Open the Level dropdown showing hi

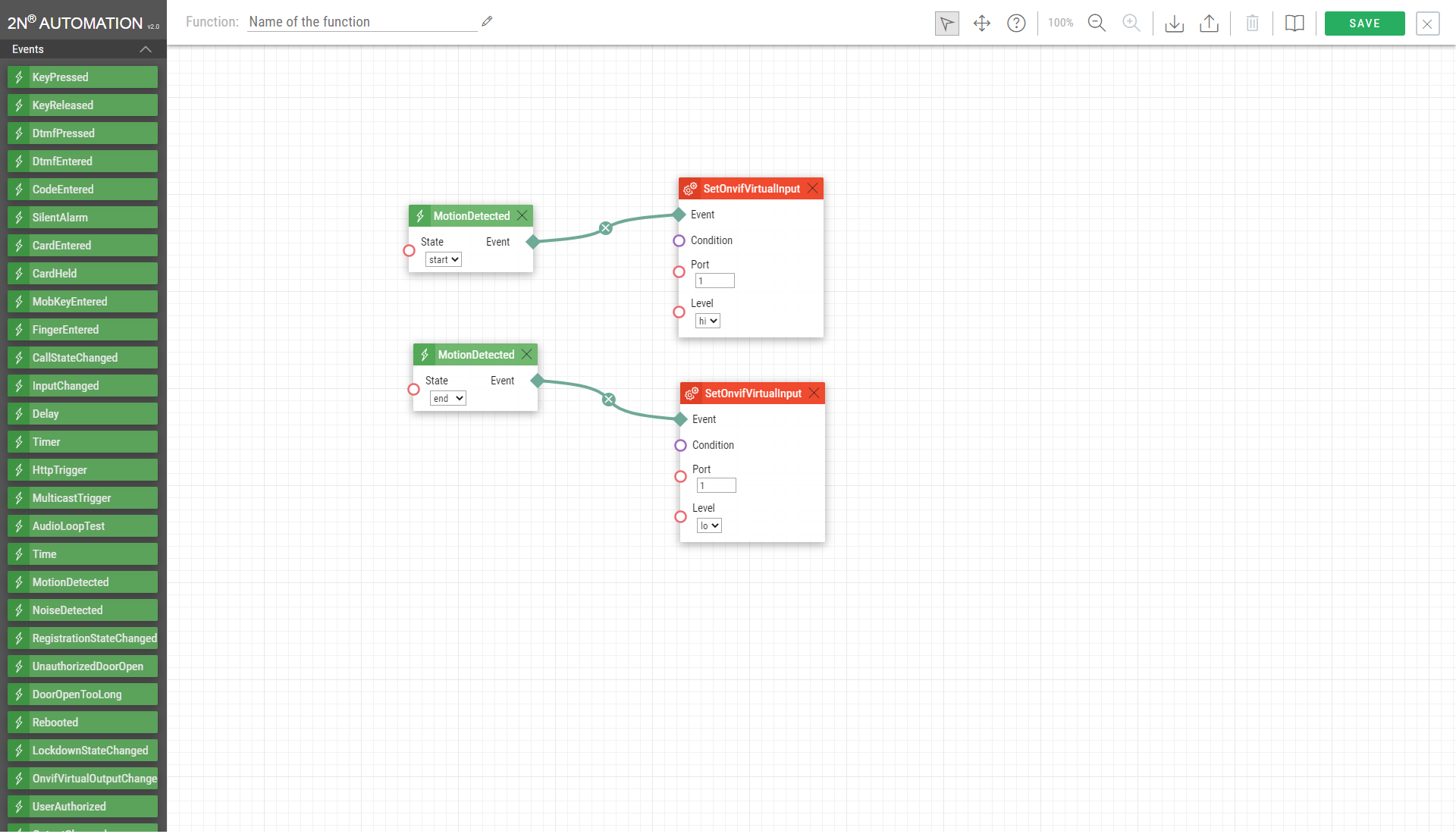click(x=708, y=321)
